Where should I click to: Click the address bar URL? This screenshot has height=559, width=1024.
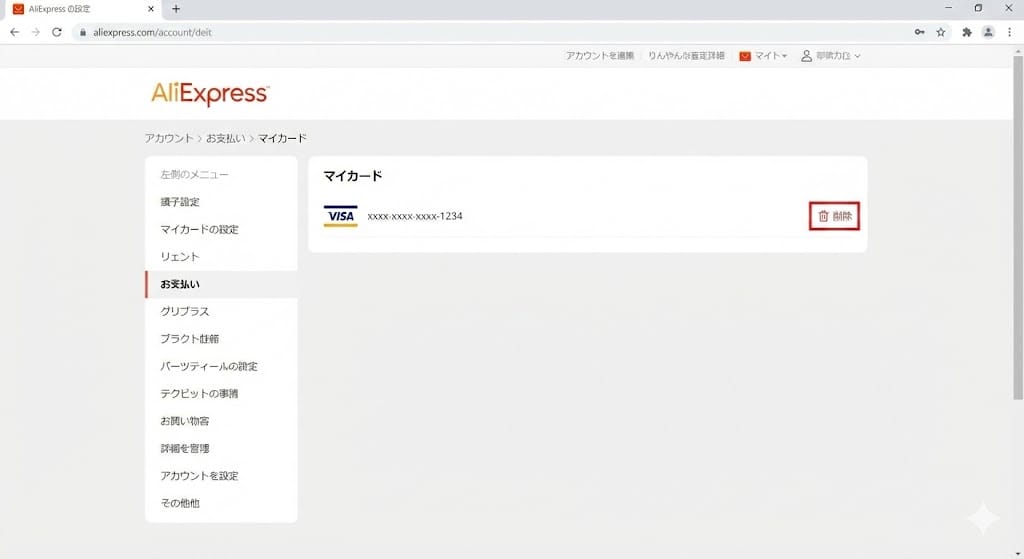(x=152, y=32)
